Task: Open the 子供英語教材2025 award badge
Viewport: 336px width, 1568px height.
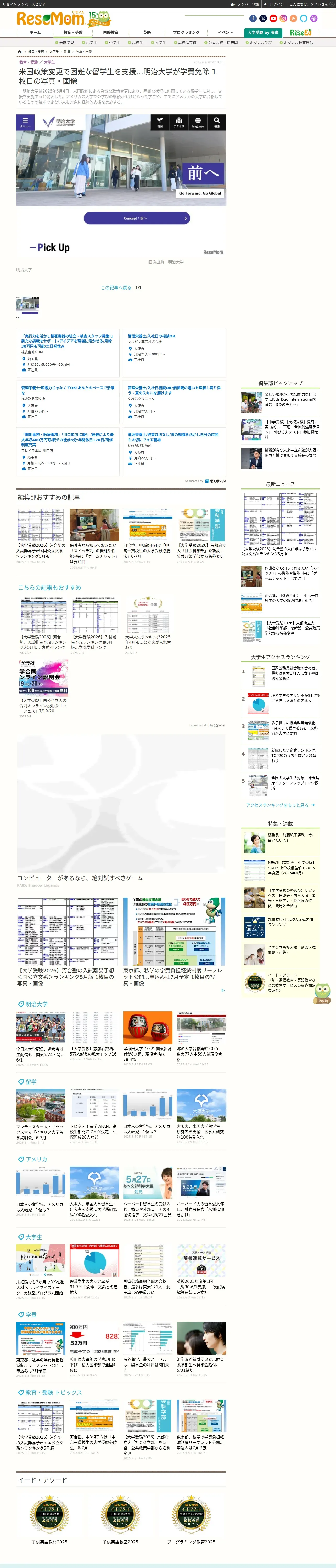Action: coord(50,1515)
